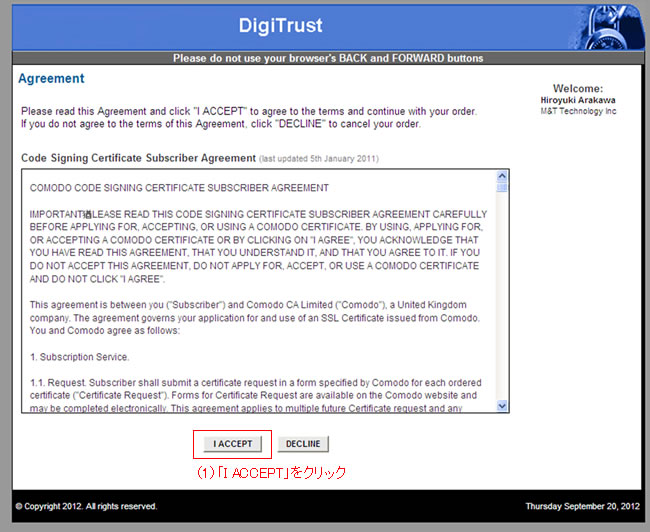Click the 'IMPORTANT' paragraph in the agreement

(258, 246)
